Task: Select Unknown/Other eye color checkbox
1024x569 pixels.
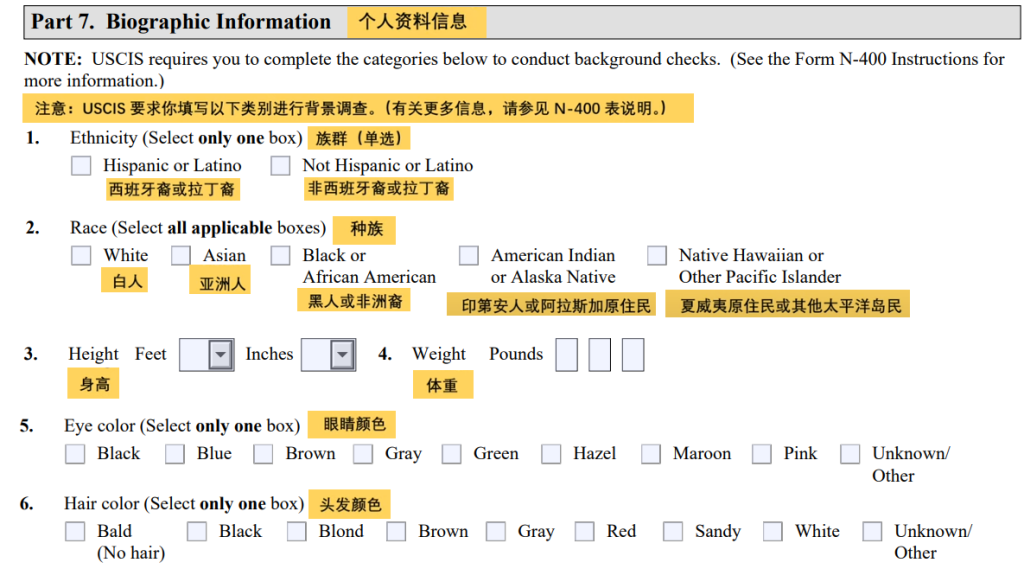Action: pos(850,454)
